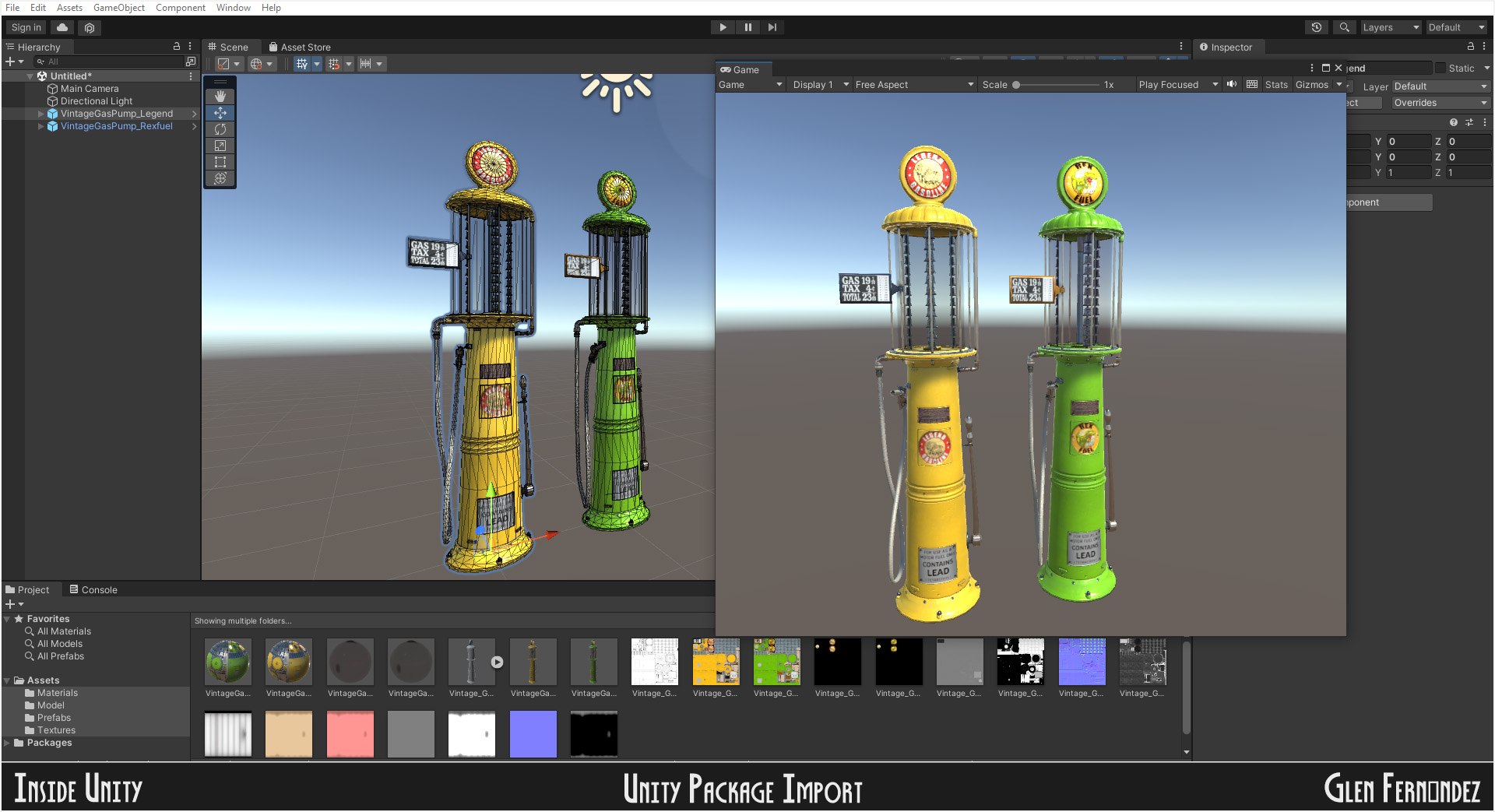Screen dimensions: 1495x812
Task: Adjust the Game view Scale slider
Action: [1057, 84]
